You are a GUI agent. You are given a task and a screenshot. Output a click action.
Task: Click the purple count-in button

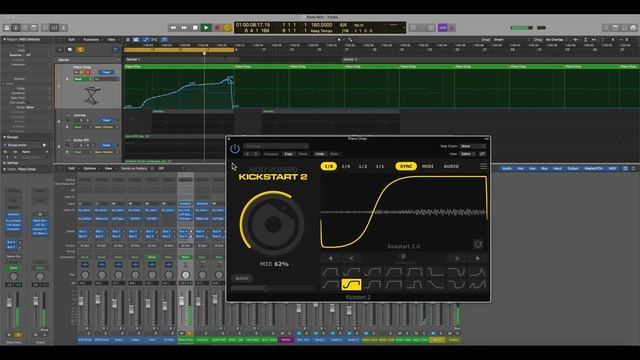click(443, 28)
